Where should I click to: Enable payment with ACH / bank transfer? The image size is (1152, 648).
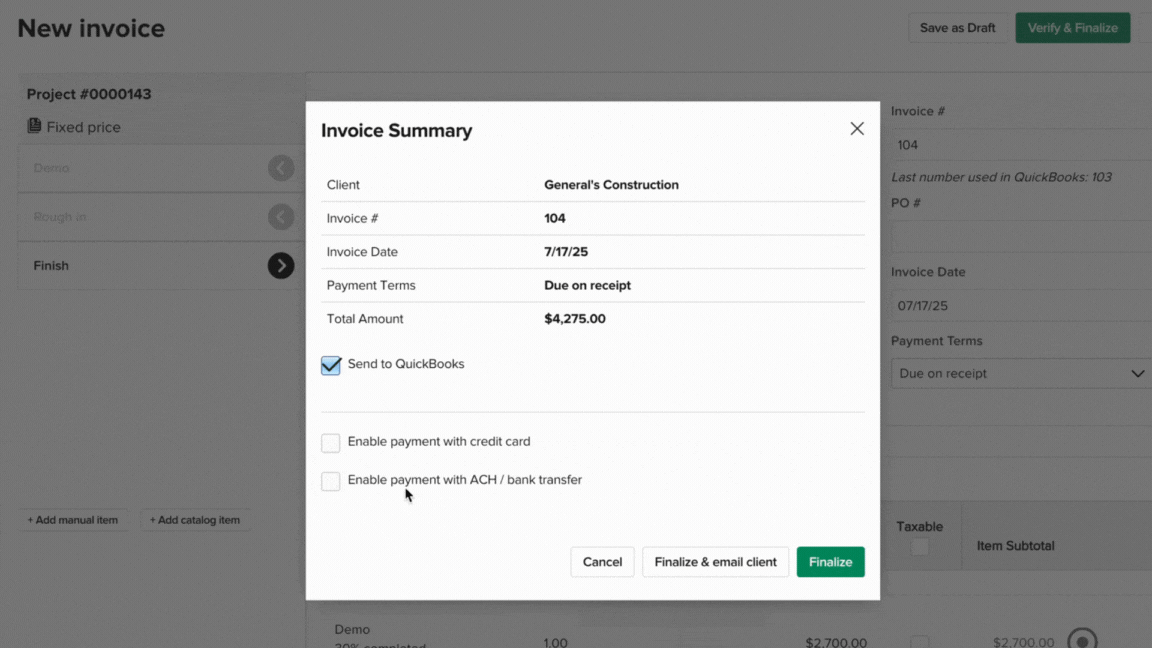pyautogui.click(x=331, y=480)
